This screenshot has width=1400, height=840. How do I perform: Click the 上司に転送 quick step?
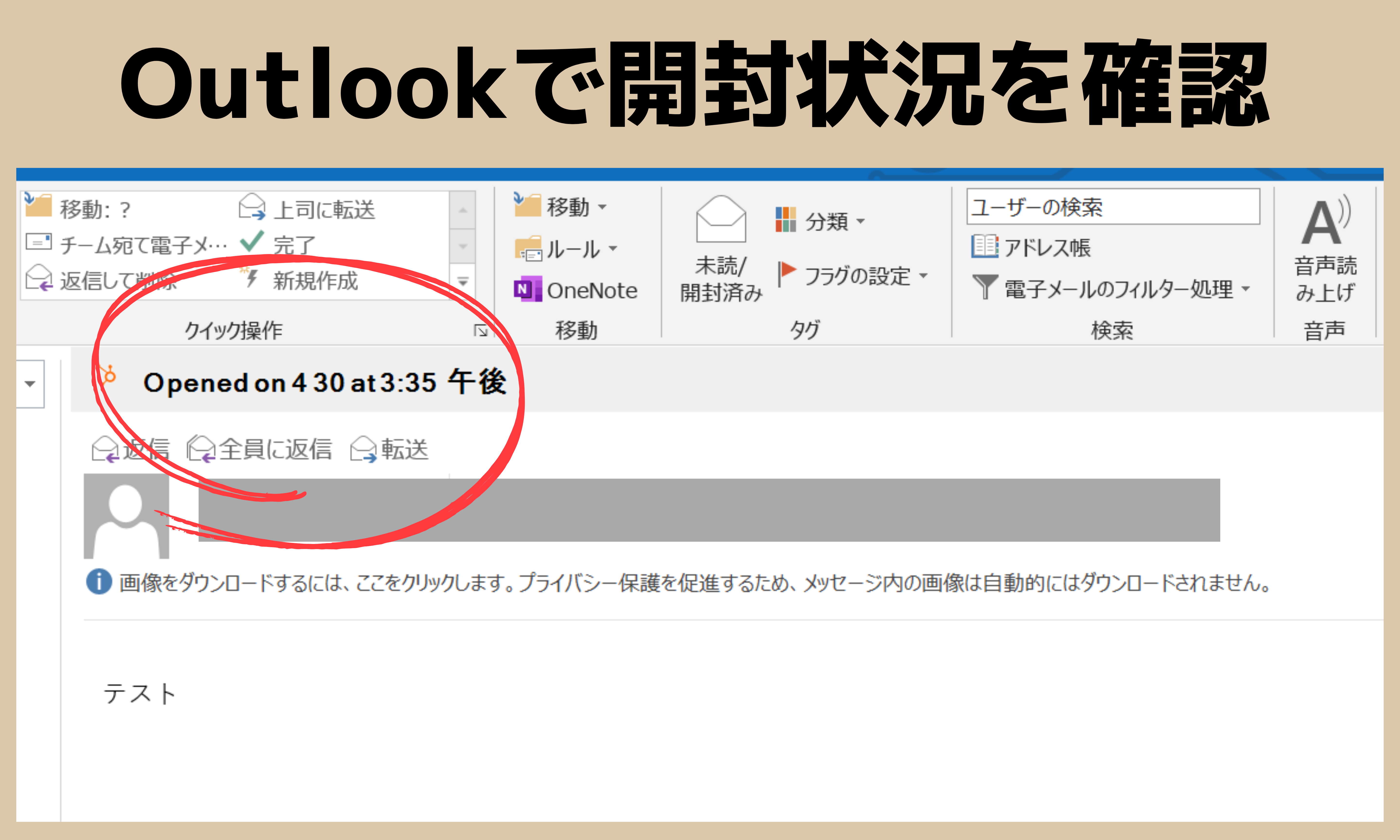coord(307,208)
